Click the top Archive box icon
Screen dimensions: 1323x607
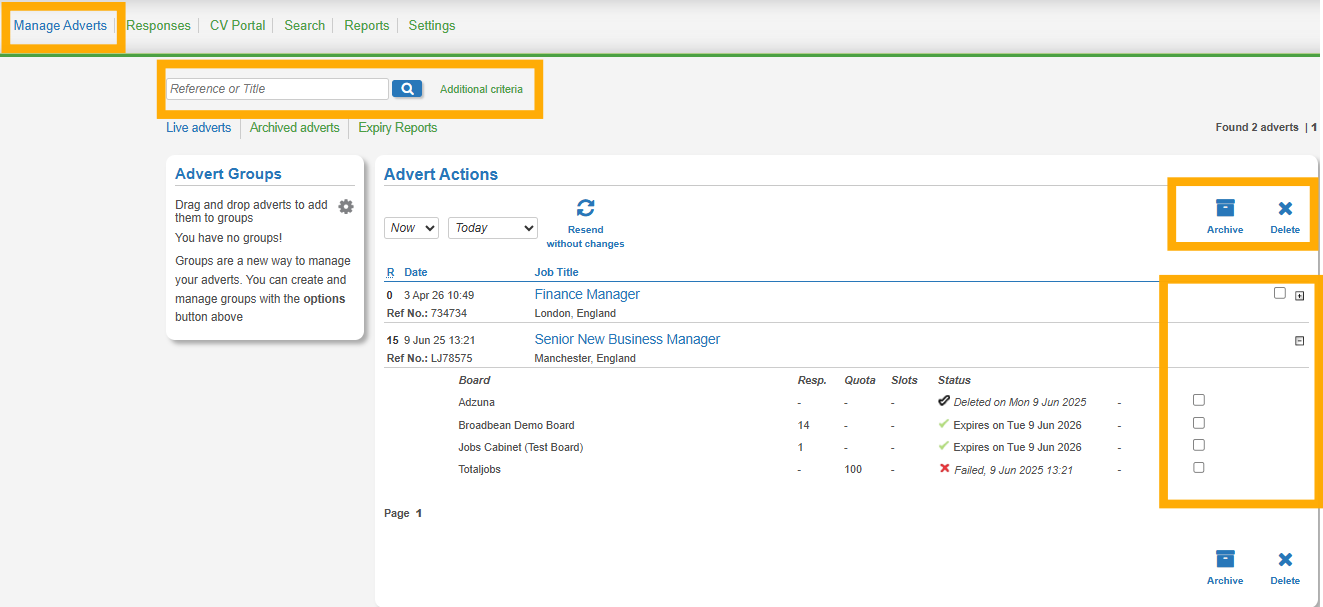pyautogui.click(x=1225, y=207)
